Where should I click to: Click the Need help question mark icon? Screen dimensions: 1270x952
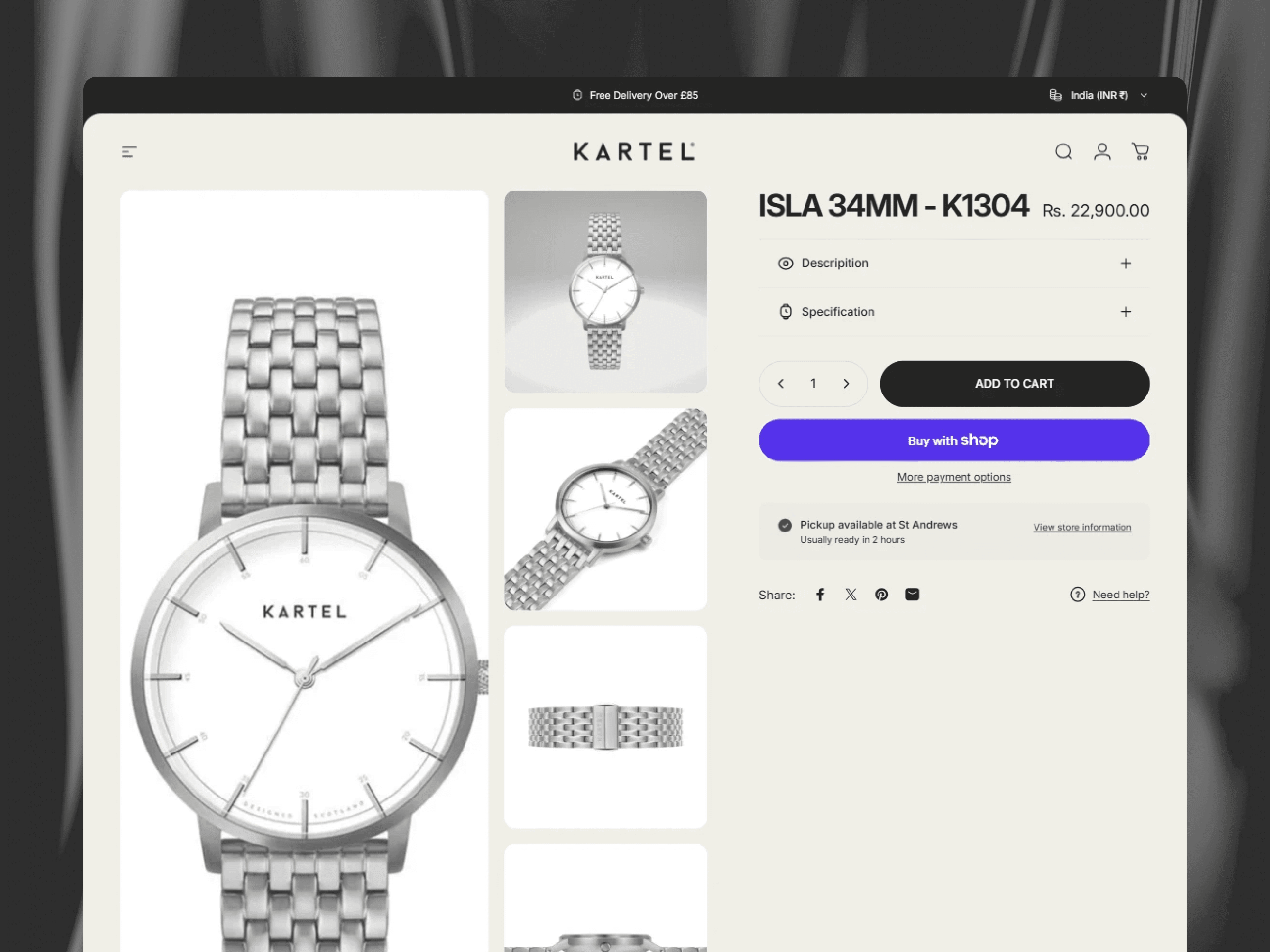[1078, 594]
